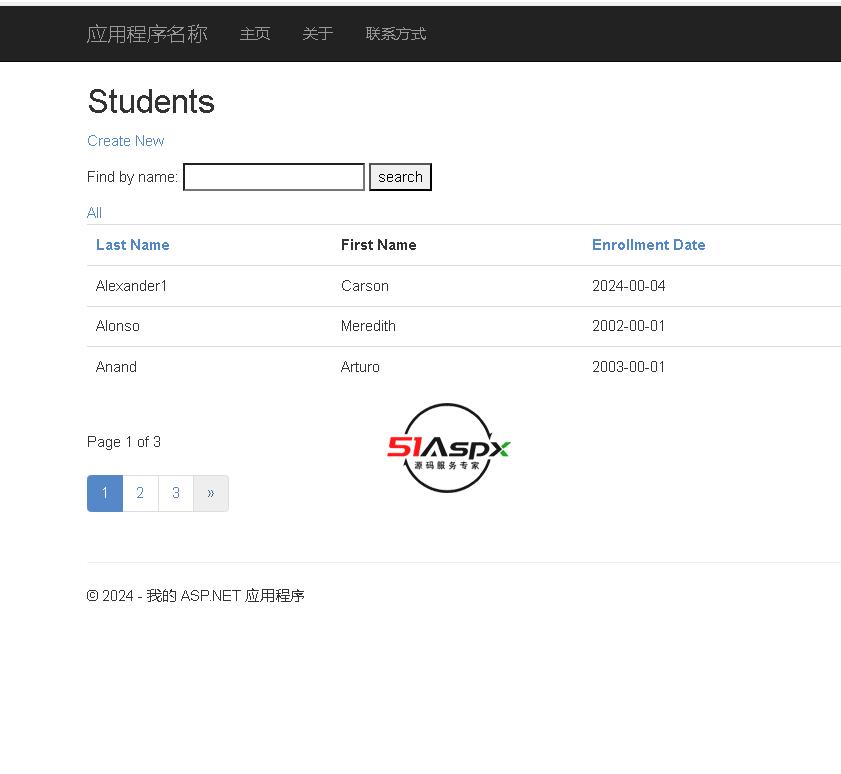Select 联系方式 in the top navigation

[396, 34]
